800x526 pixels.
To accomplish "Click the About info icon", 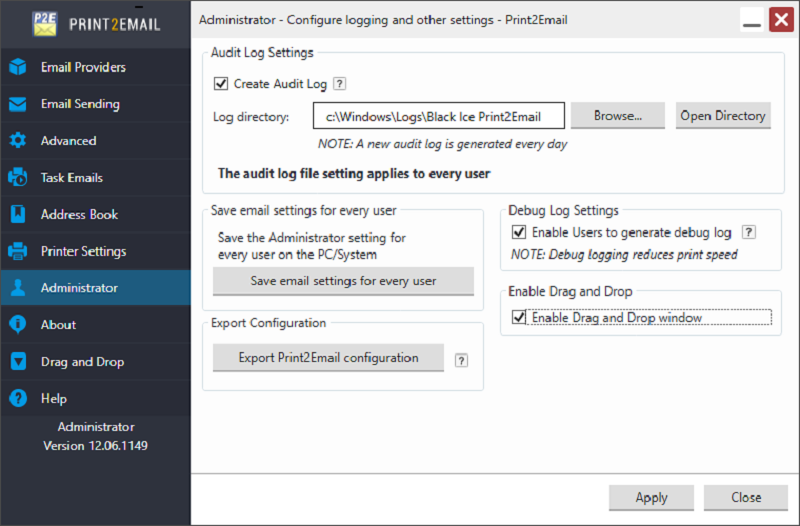I will click(x=18, y=325).
